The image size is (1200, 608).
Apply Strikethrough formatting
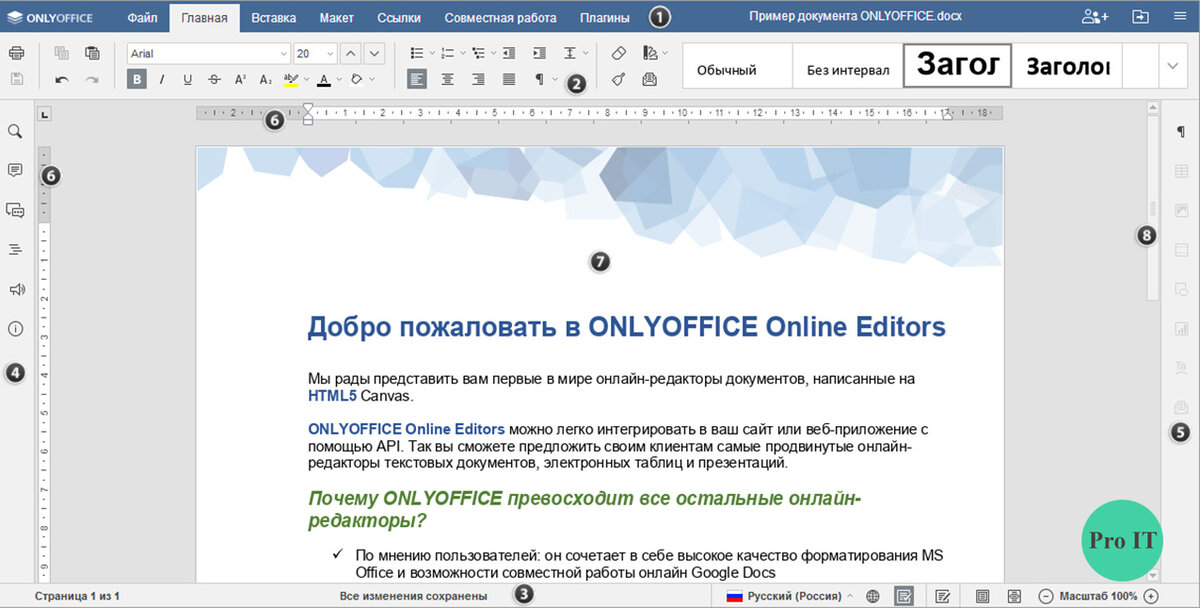tap(214, 79)
